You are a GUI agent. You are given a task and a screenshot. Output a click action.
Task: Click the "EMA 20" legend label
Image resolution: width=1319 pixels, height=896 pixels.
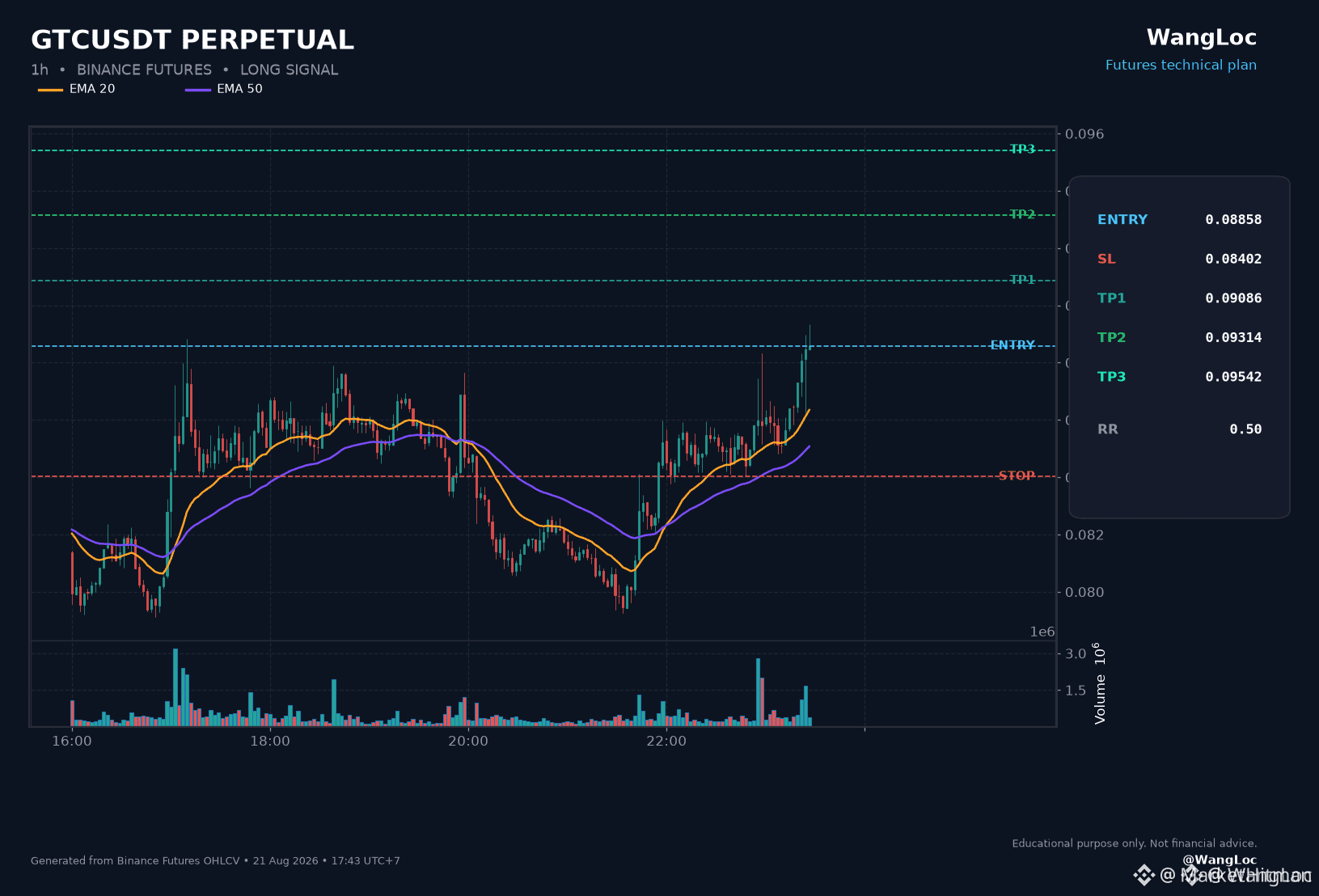pyautogui.click(x=92, y=89)
